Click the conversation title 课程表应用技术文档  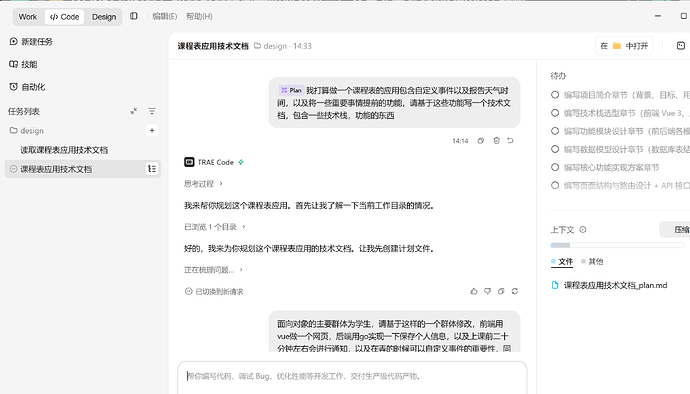click(213, 46)
